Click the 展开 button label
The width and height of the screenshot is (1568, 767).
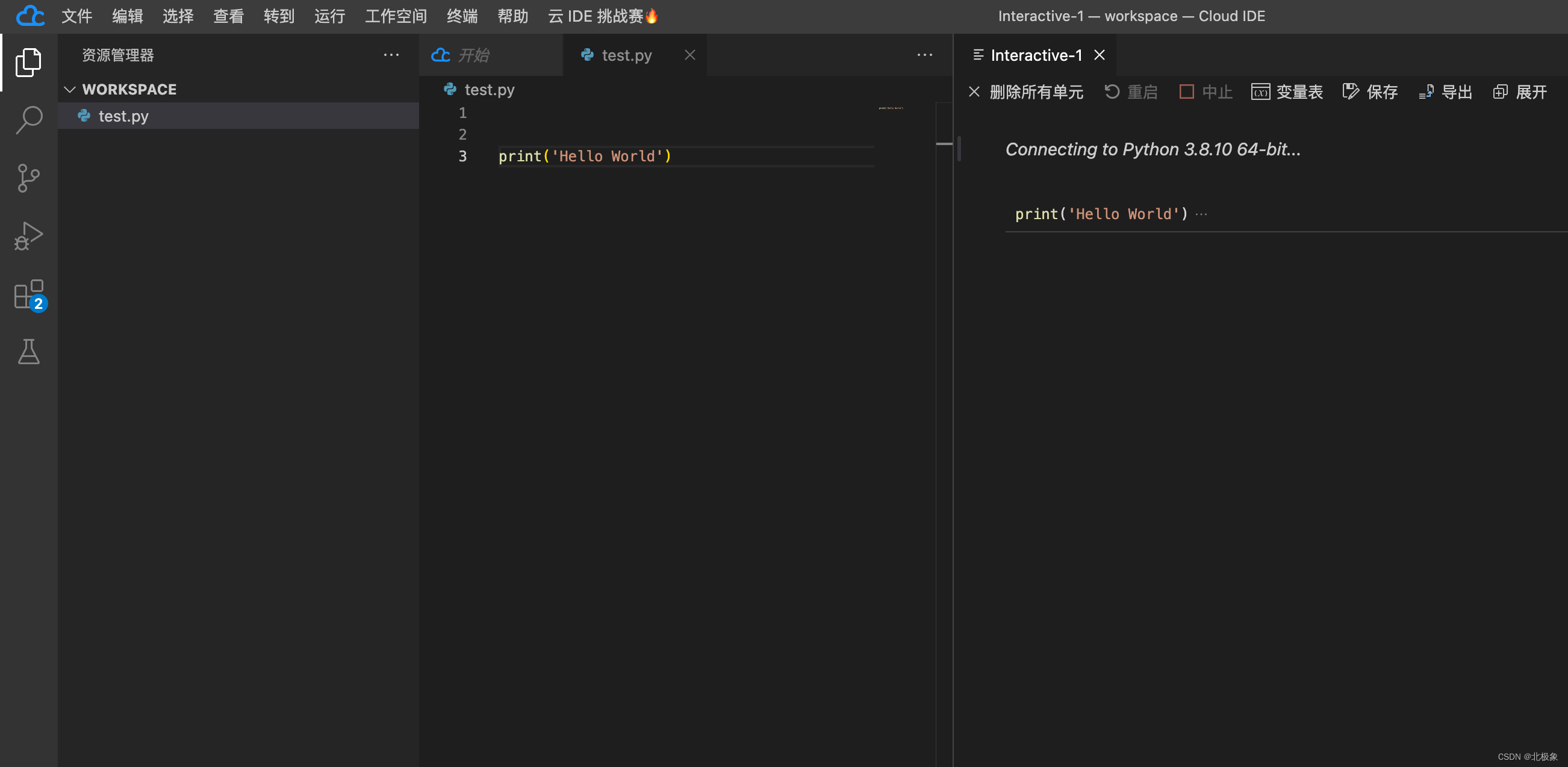pos(1531,92)
